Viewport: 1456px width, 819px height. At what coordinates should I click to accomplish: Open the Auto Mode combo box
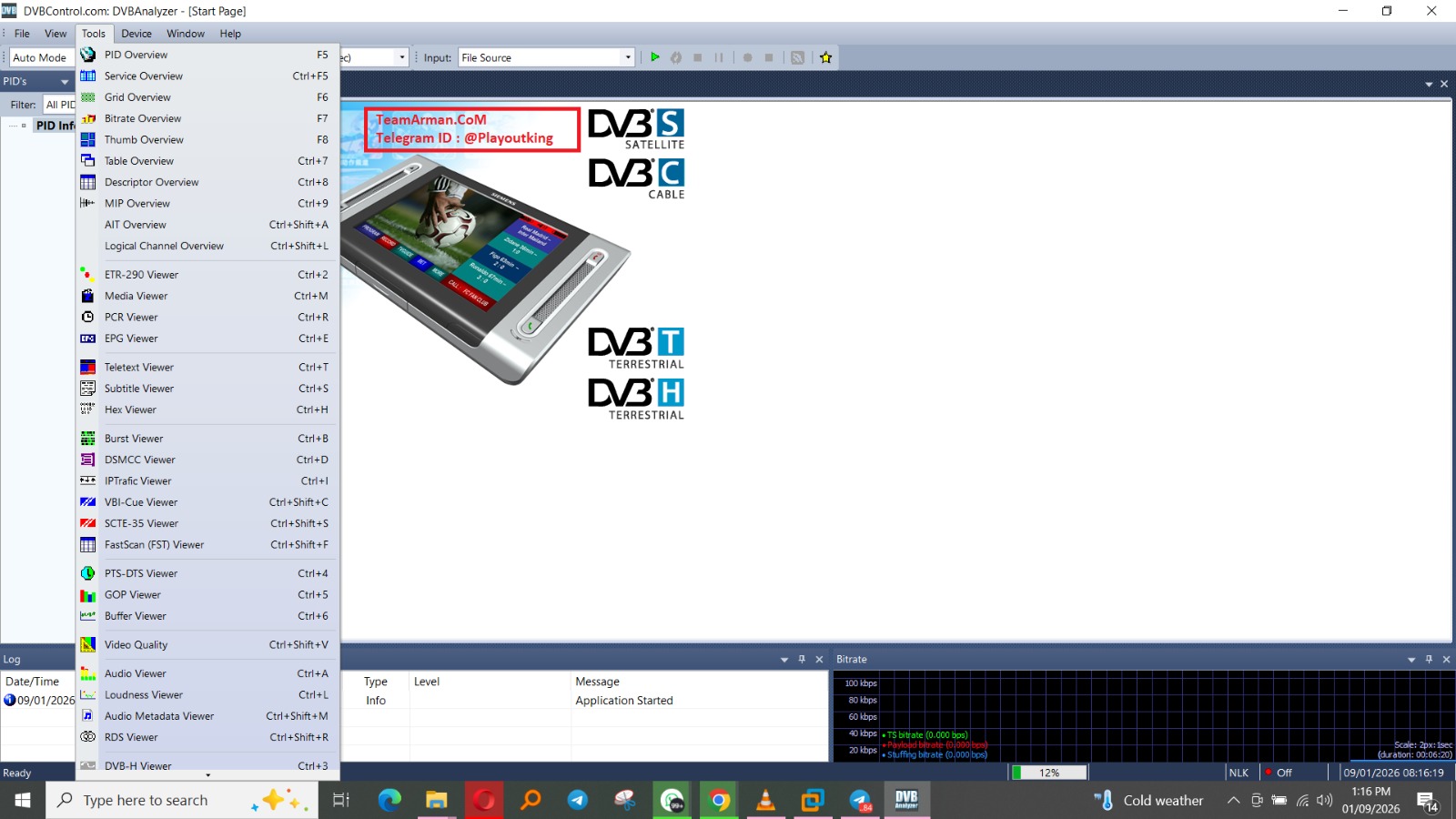pyautogui.click(x=42, y=57)
